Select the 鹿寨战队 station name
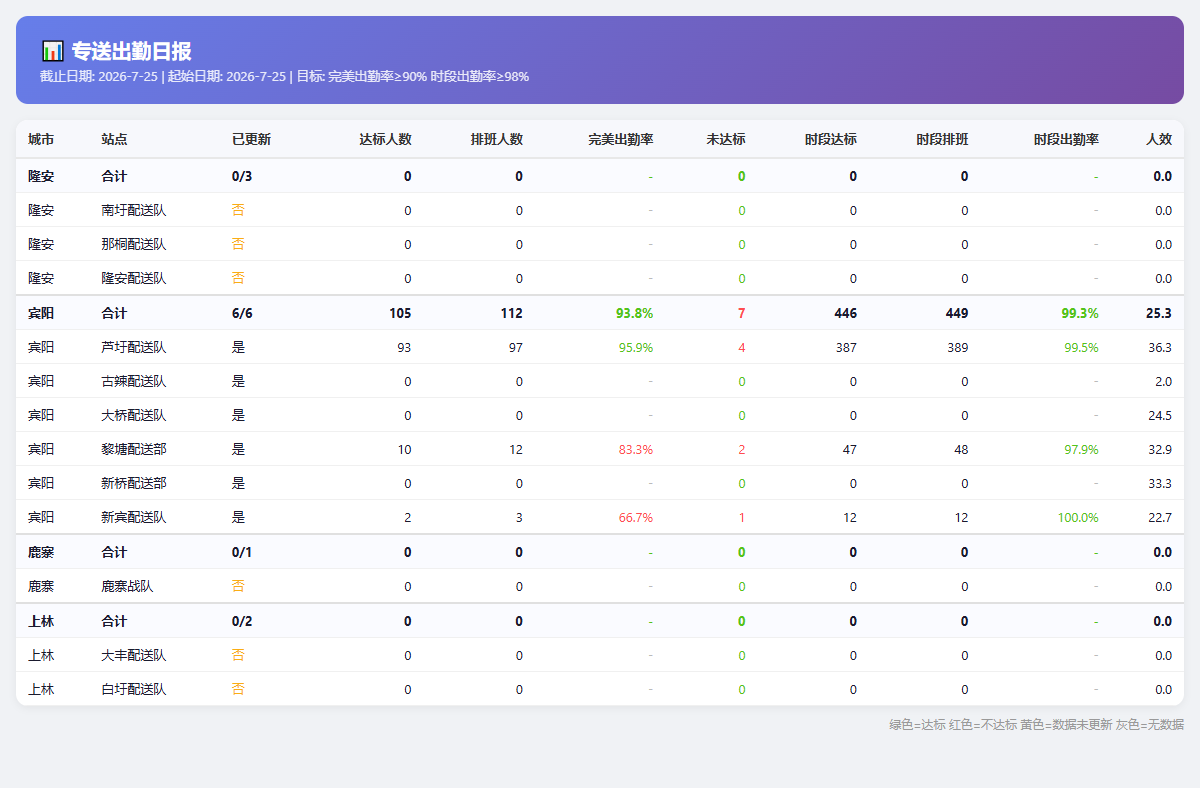Screen dimensions: 1200x788 click(127, 586)
